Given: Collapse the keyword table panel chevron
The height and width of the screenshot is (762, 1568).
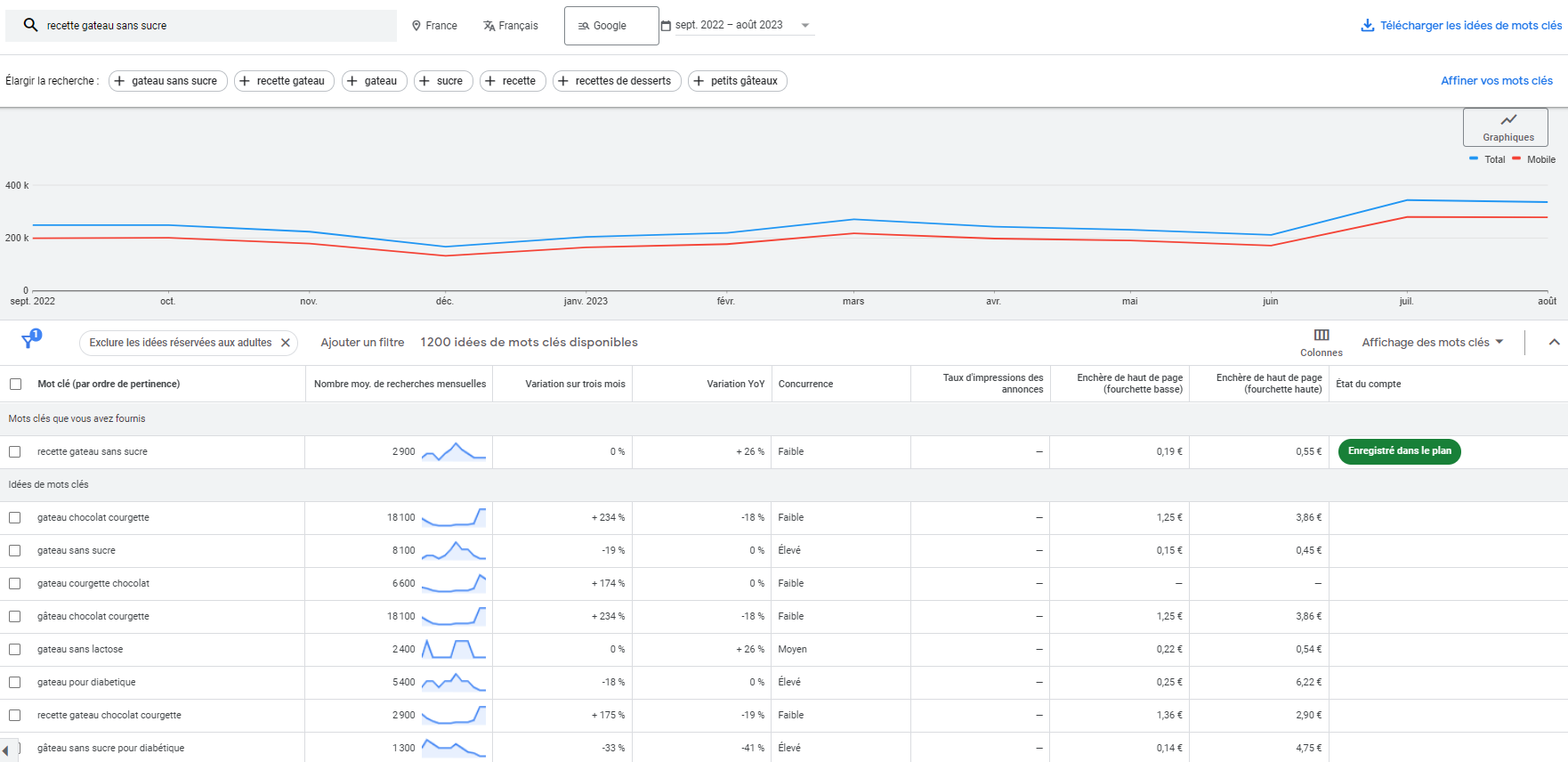Looking at the screenshot, I should click(x=1554, y=343).
